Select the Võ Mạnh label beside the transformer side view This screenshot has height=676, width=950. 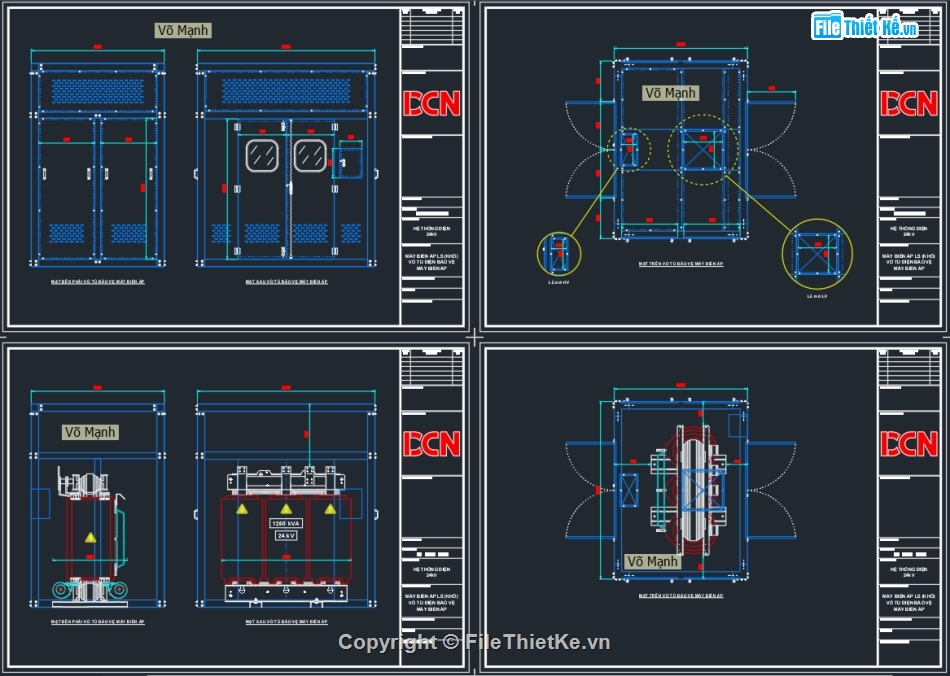click(90, 432)
